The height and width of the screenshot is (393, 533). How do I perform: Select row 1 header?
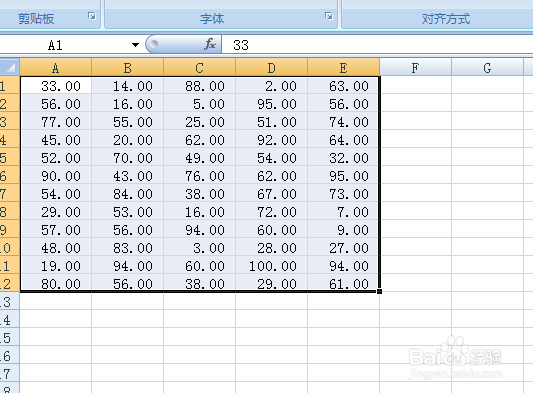10,85
